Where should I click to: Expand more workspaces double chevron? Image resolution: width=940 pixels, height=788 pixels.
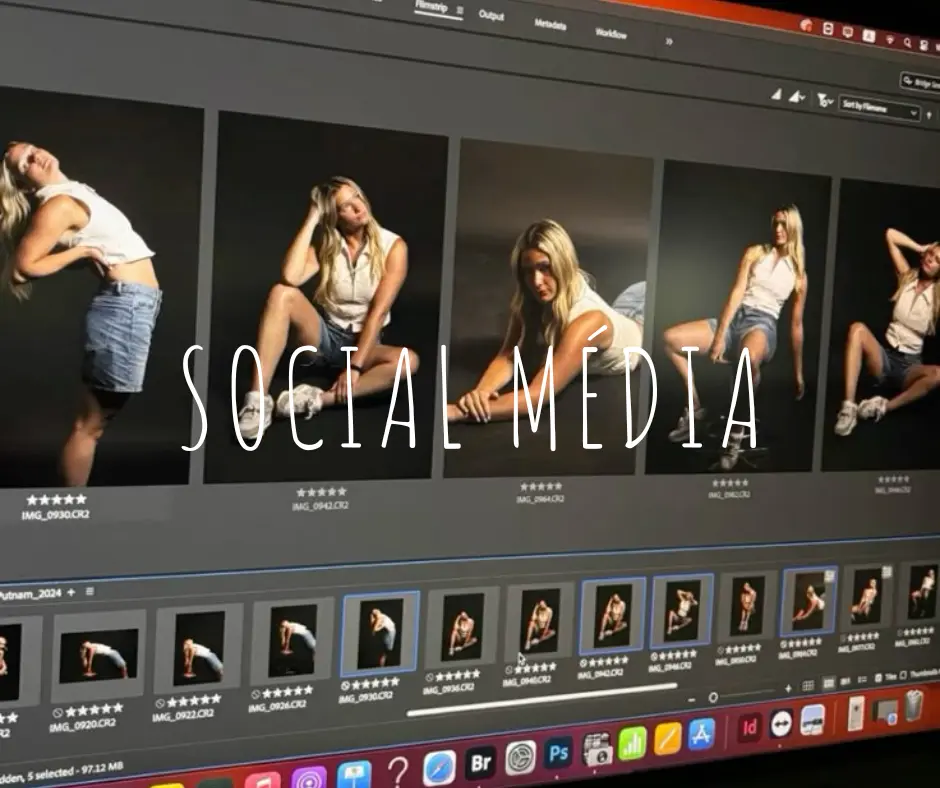[669, 41]
